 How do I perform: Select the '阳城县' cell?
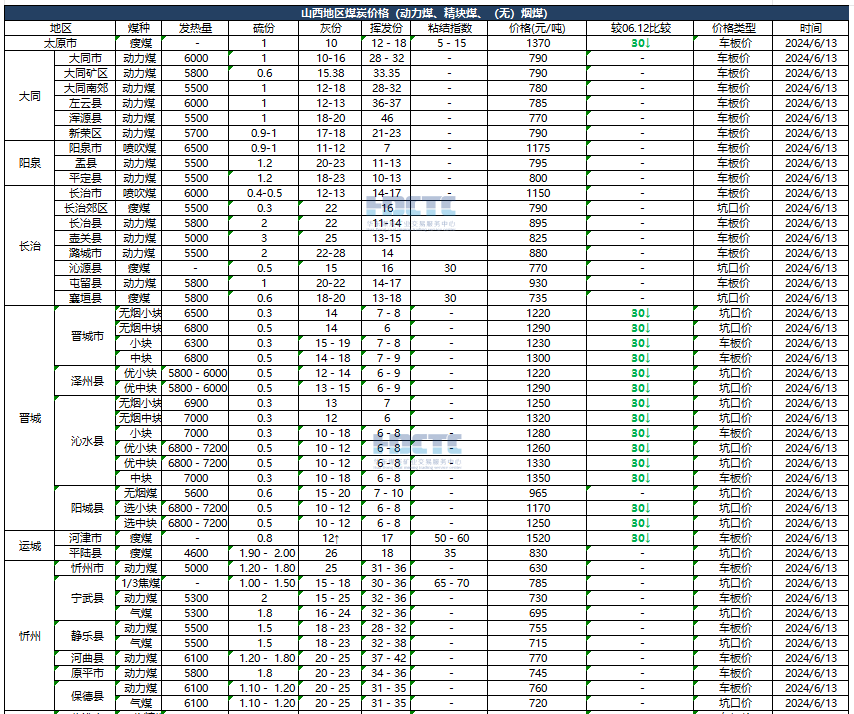[87, 508]
